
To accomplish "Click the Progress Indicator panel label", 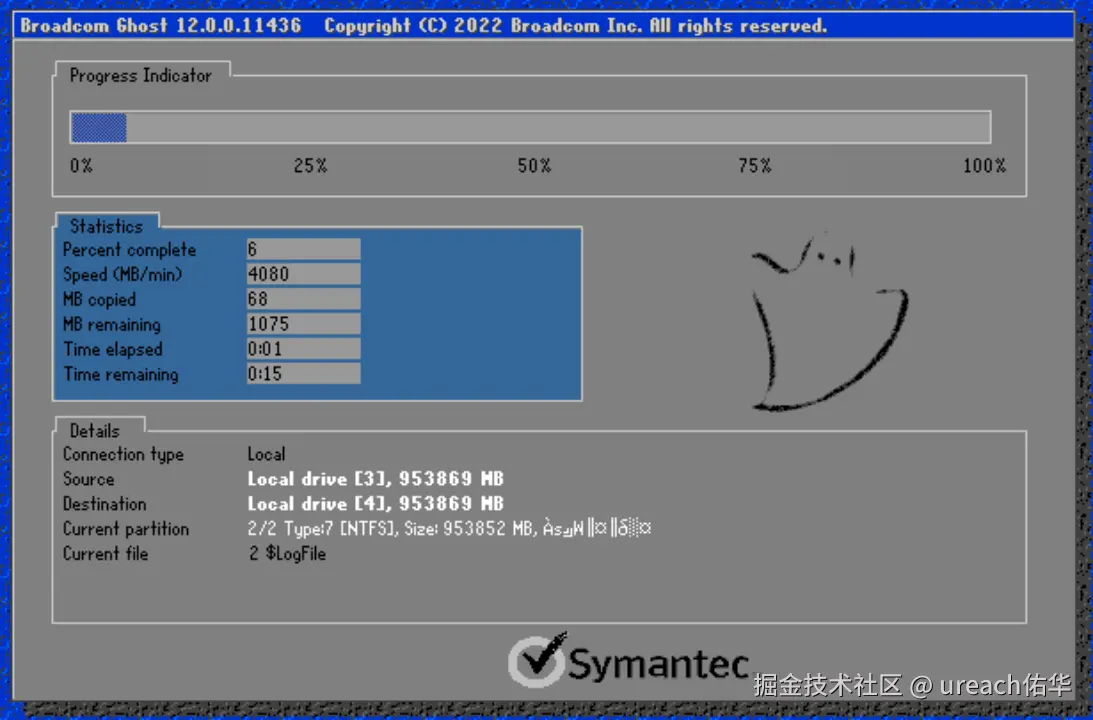I will tap(142, 75).
